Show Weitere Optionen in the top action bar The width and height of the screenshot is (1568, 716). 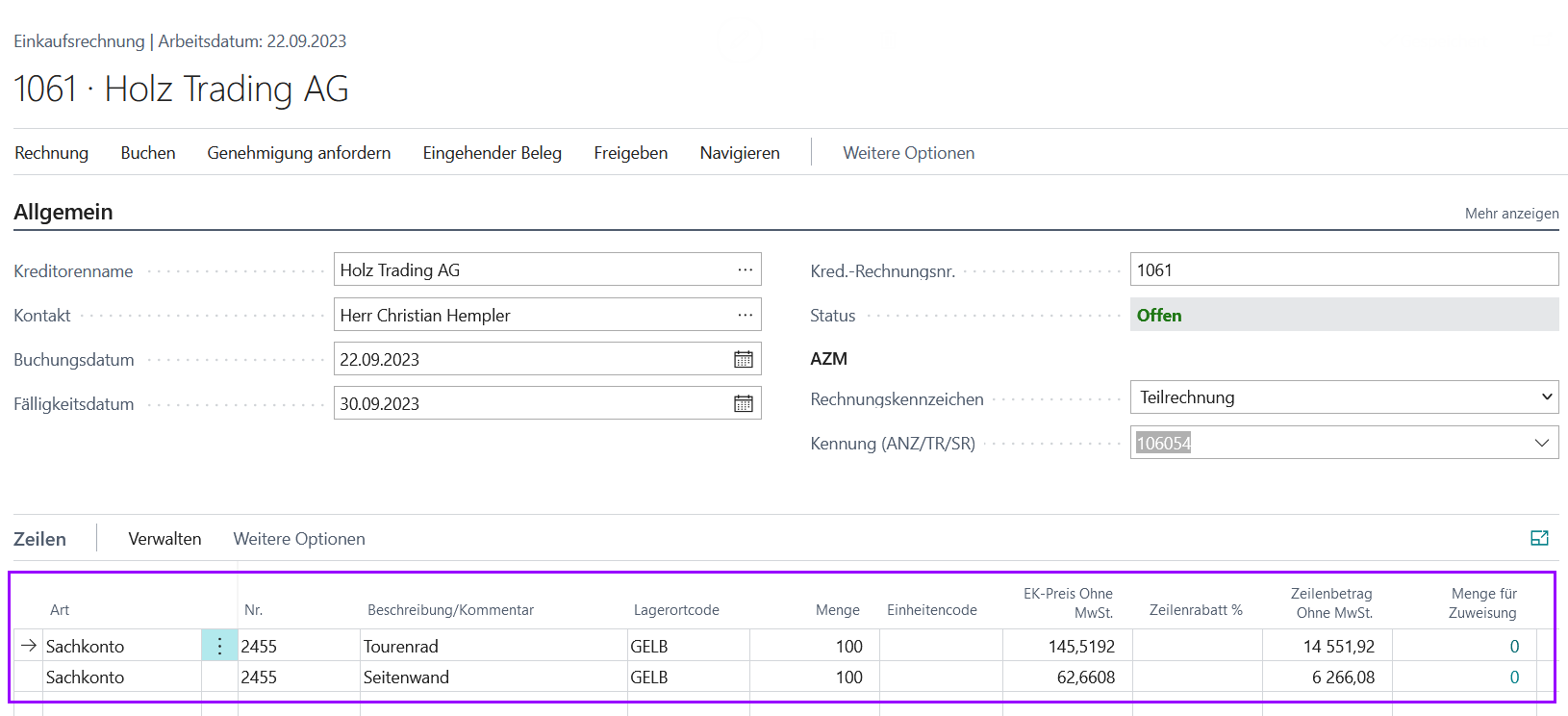[x=909, y=153]
